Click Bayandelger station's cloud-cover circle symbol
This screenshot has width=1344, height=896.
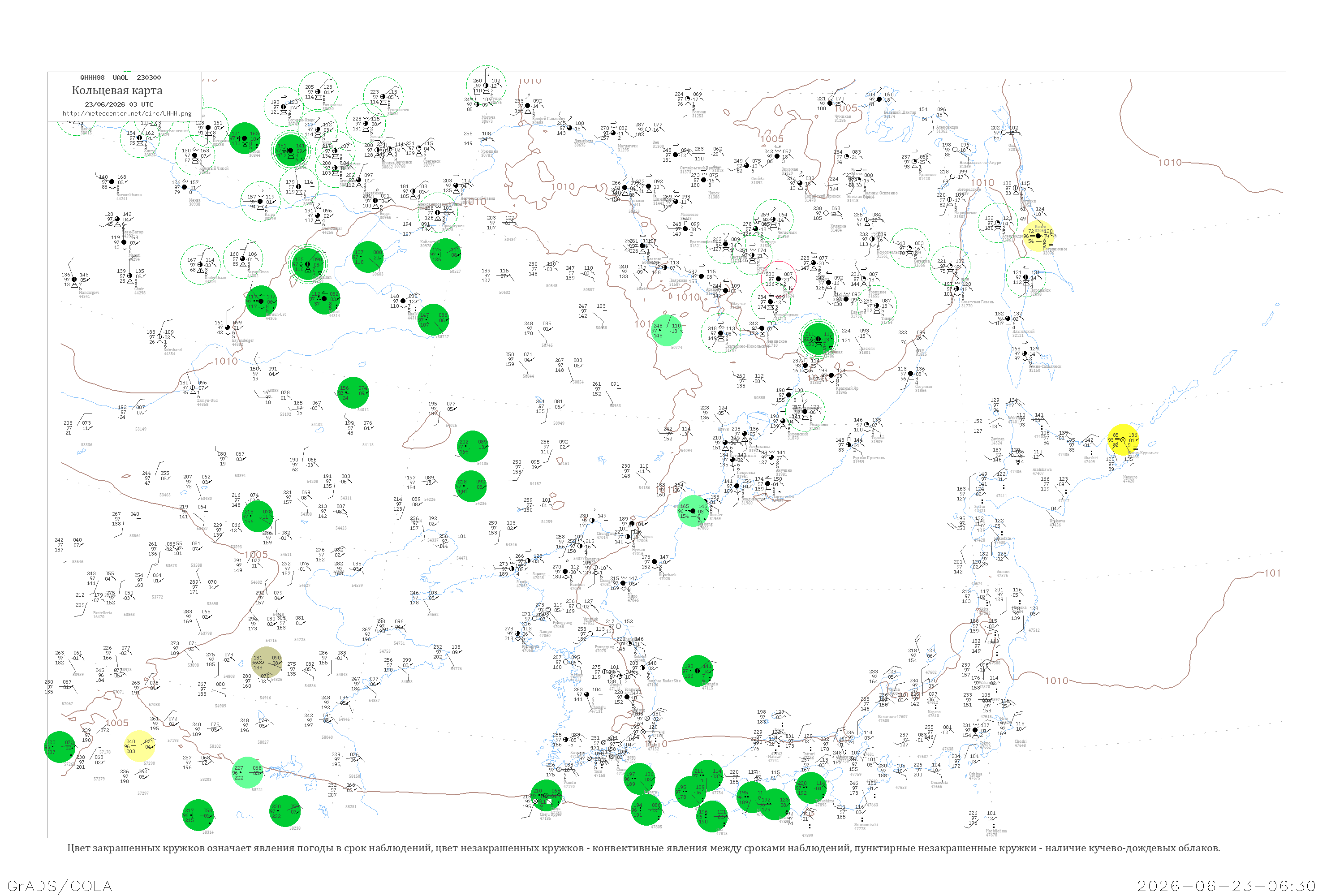click(x=228, y=327)
